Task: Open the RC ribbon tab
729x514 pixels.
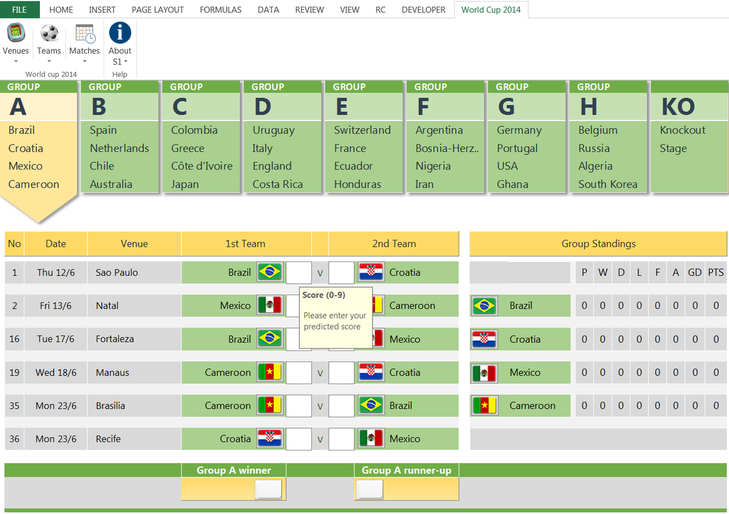Action: pos(380,10)
